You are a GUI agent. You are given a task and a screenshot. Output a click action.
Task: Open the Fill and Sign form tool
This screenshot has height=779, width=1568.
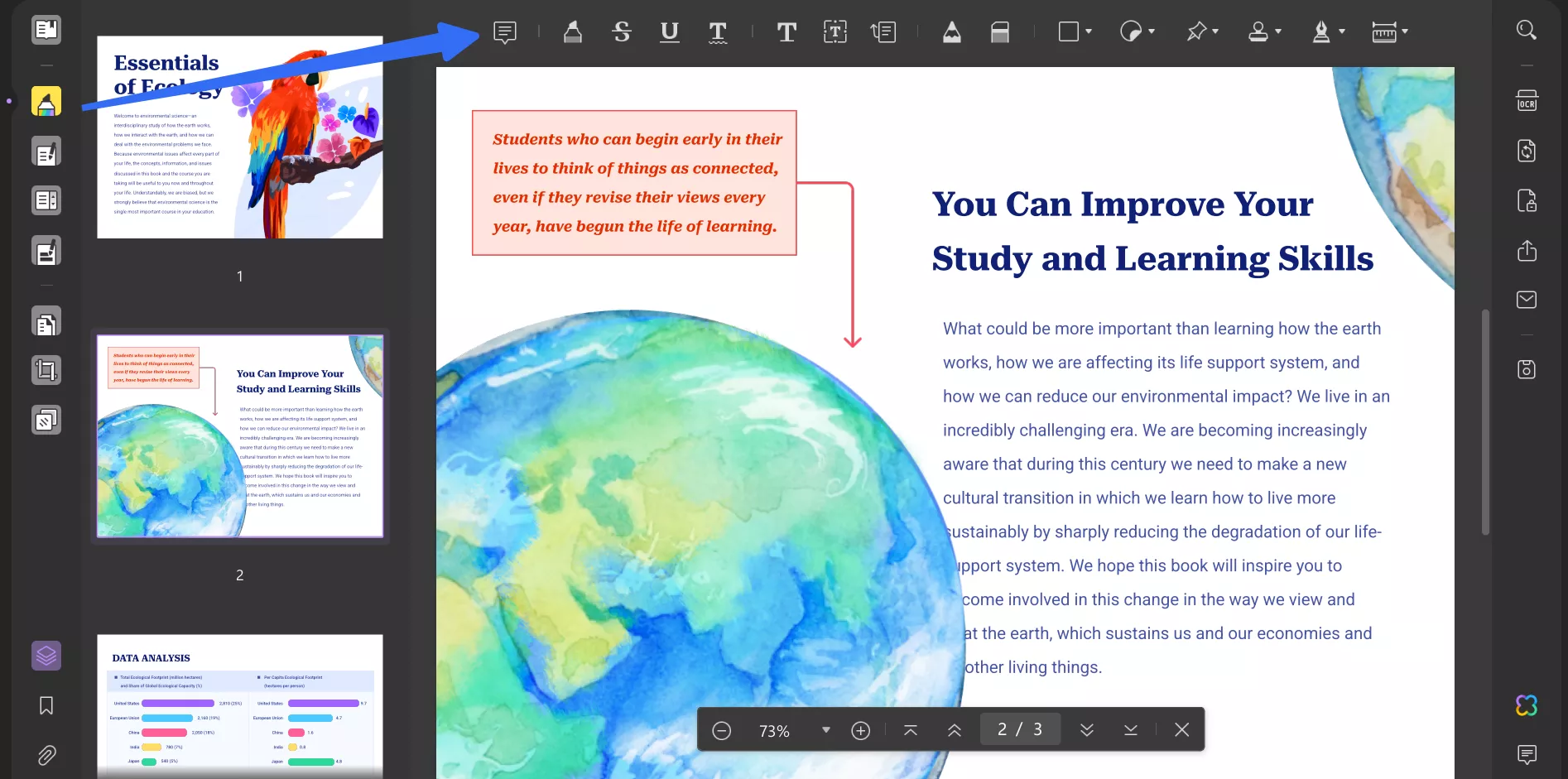point(46,251)
